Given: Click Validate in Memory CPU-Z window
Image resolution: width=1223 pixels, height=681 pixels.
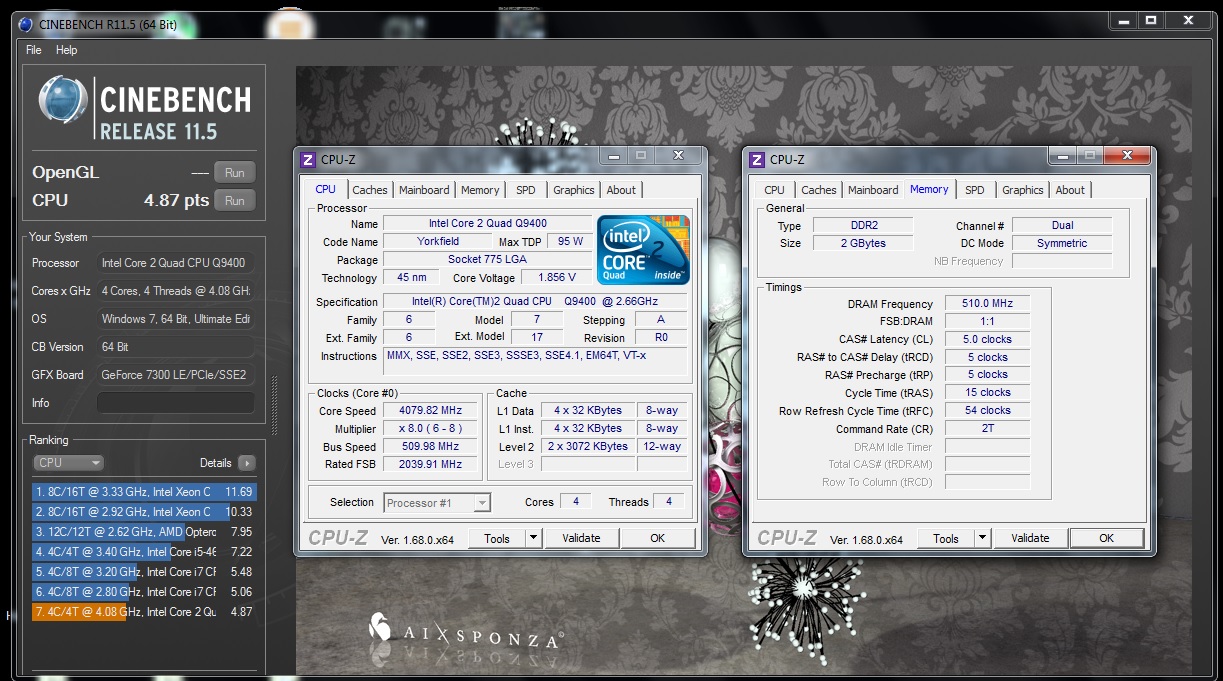Looking at the screenshot, I should click(x=1030, y=538).
